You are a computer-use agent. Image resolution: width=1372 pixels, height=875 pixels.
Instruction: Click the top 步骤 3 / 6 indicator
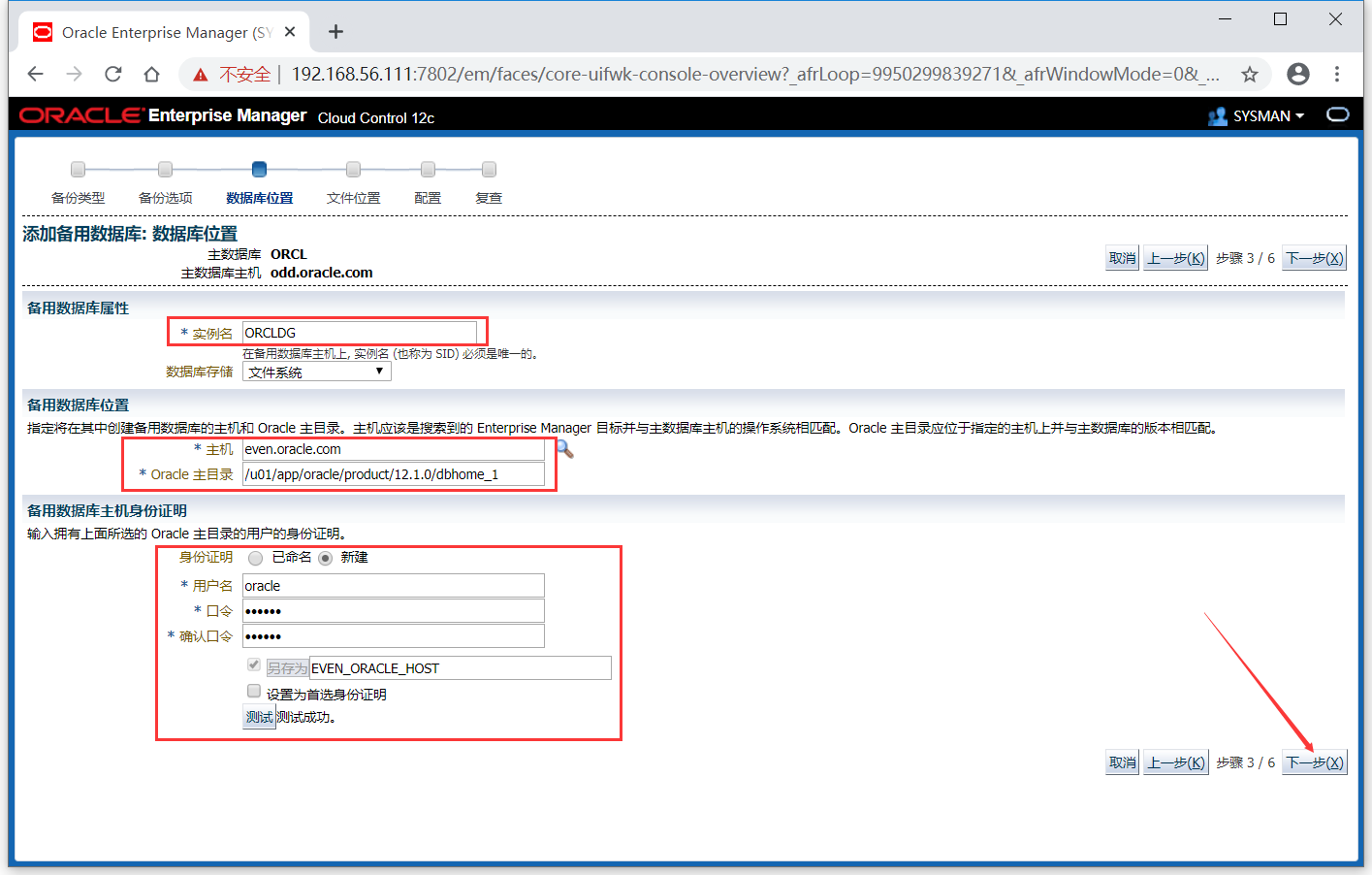pyautogui.click(x=1245, y=258)
